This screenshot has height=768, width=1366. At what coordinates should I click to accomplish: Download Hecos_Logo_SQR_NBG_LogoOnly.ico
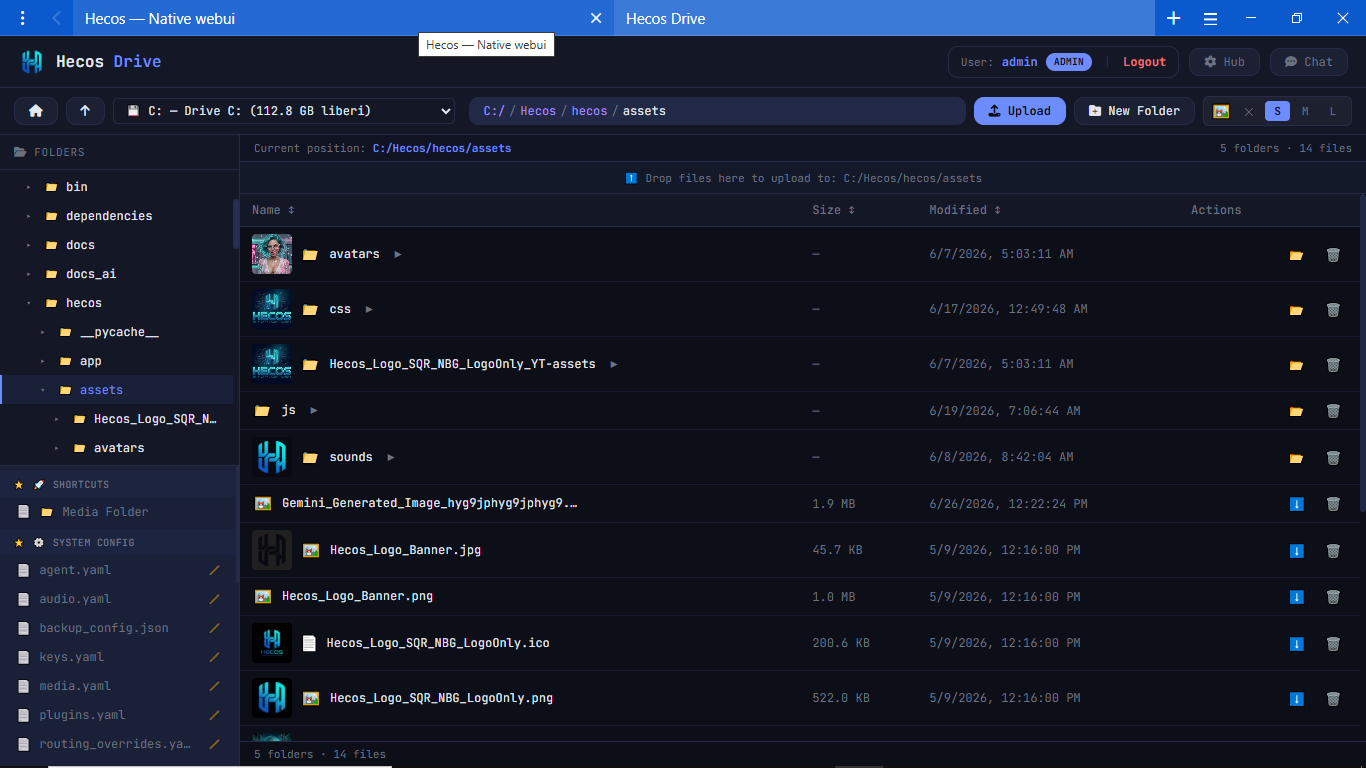pyautogui.click(x=1296, y=644)
